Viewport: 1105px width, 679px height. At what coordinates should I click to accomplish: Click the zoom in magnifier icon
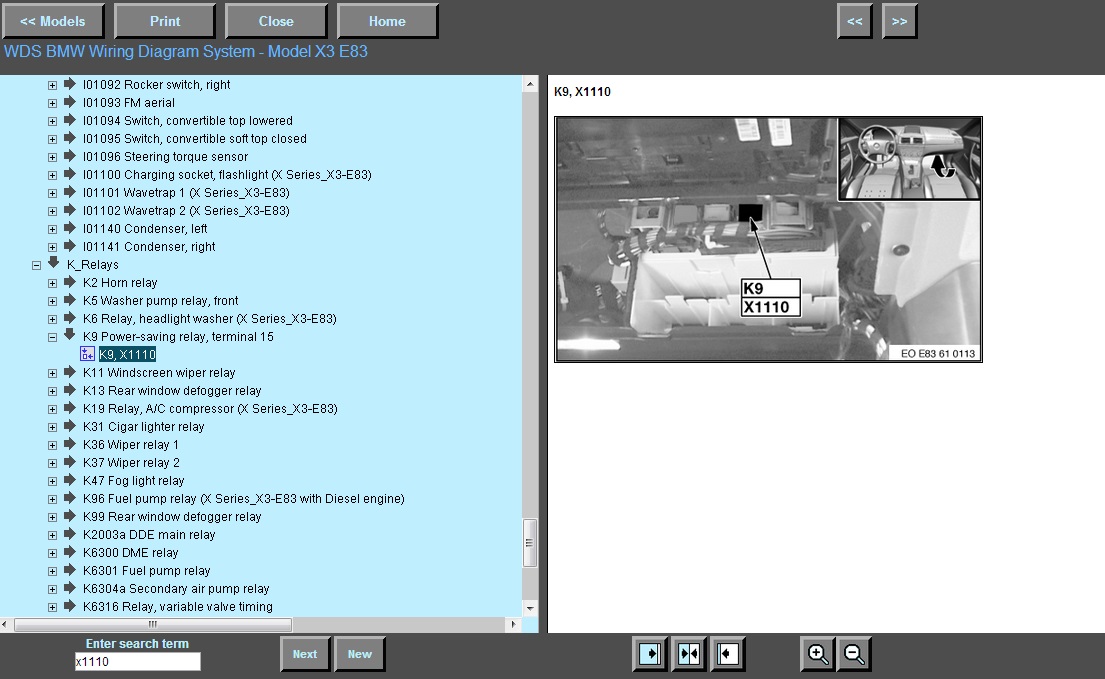[818, 654]
